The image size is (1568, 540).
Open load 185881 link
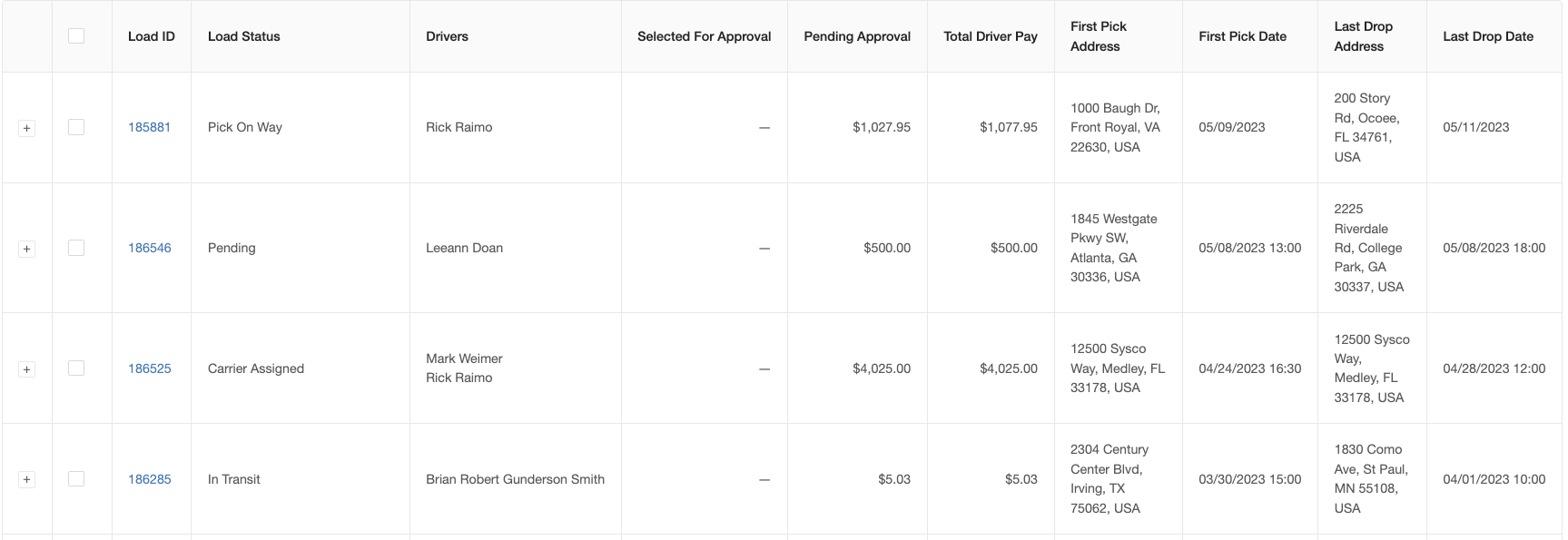point(149,127)
